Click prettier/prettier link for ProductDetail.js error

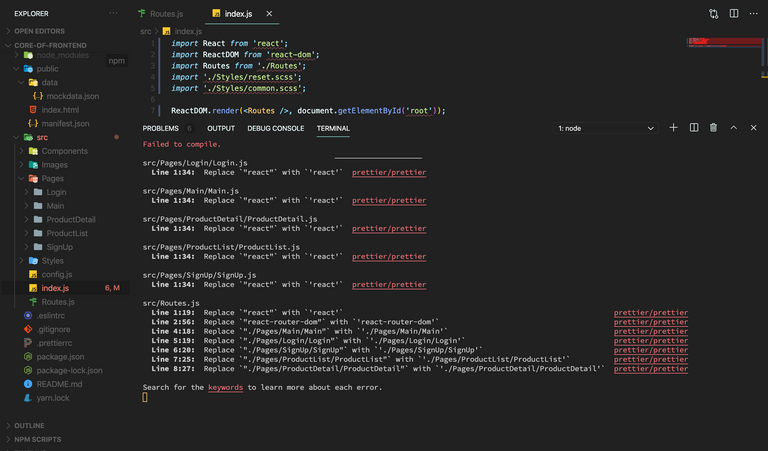389,228
